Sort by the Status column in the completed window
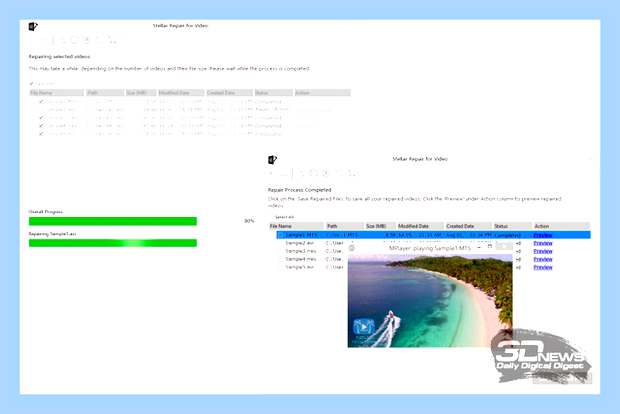Image resolution: width=620 pixels, height=414 pixels. (512, 226)
